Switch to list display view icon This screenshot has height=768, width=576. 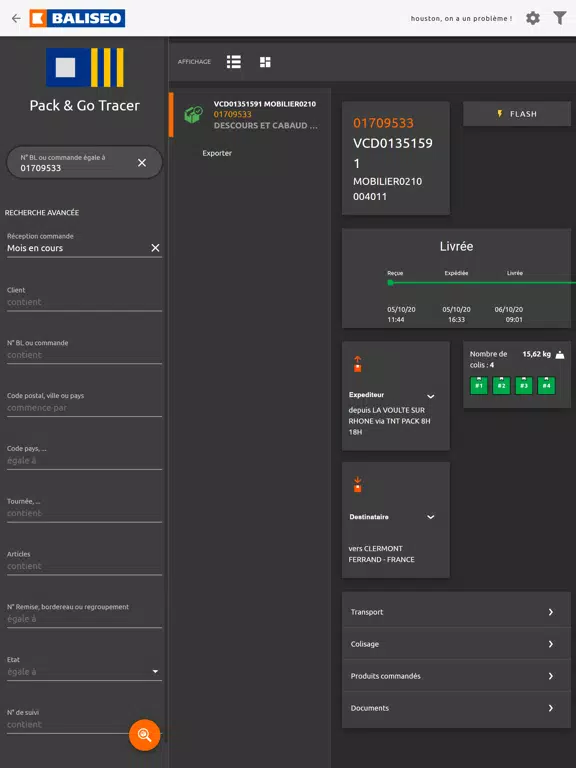pyautogui.click(x=234, y=62)
